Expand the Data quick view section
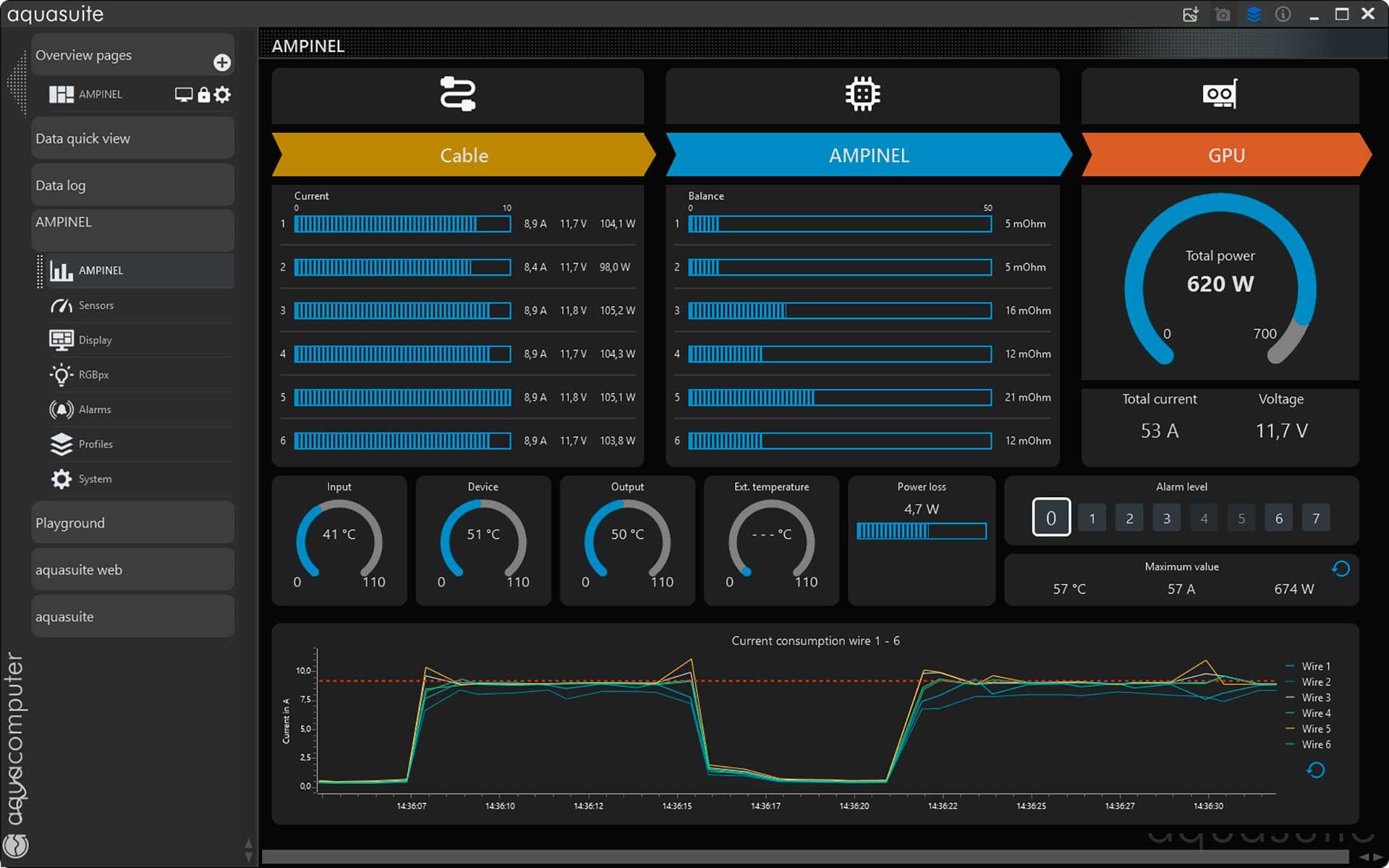The image size is (1389, 868). click(x=132, y=139)
